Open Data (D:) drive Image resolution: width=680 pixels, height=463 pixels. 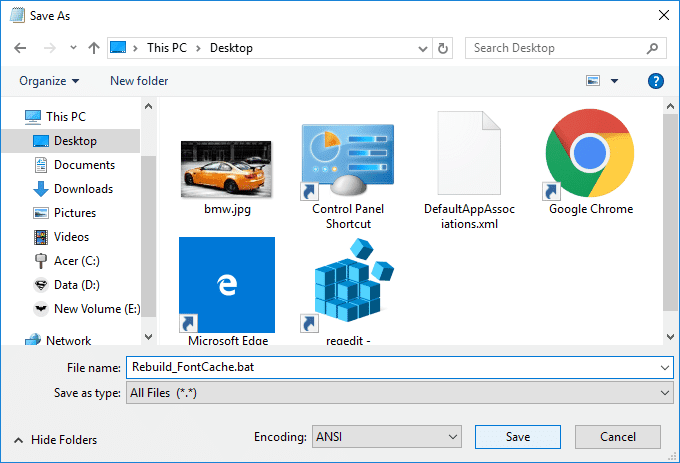(x=66, y=285)
